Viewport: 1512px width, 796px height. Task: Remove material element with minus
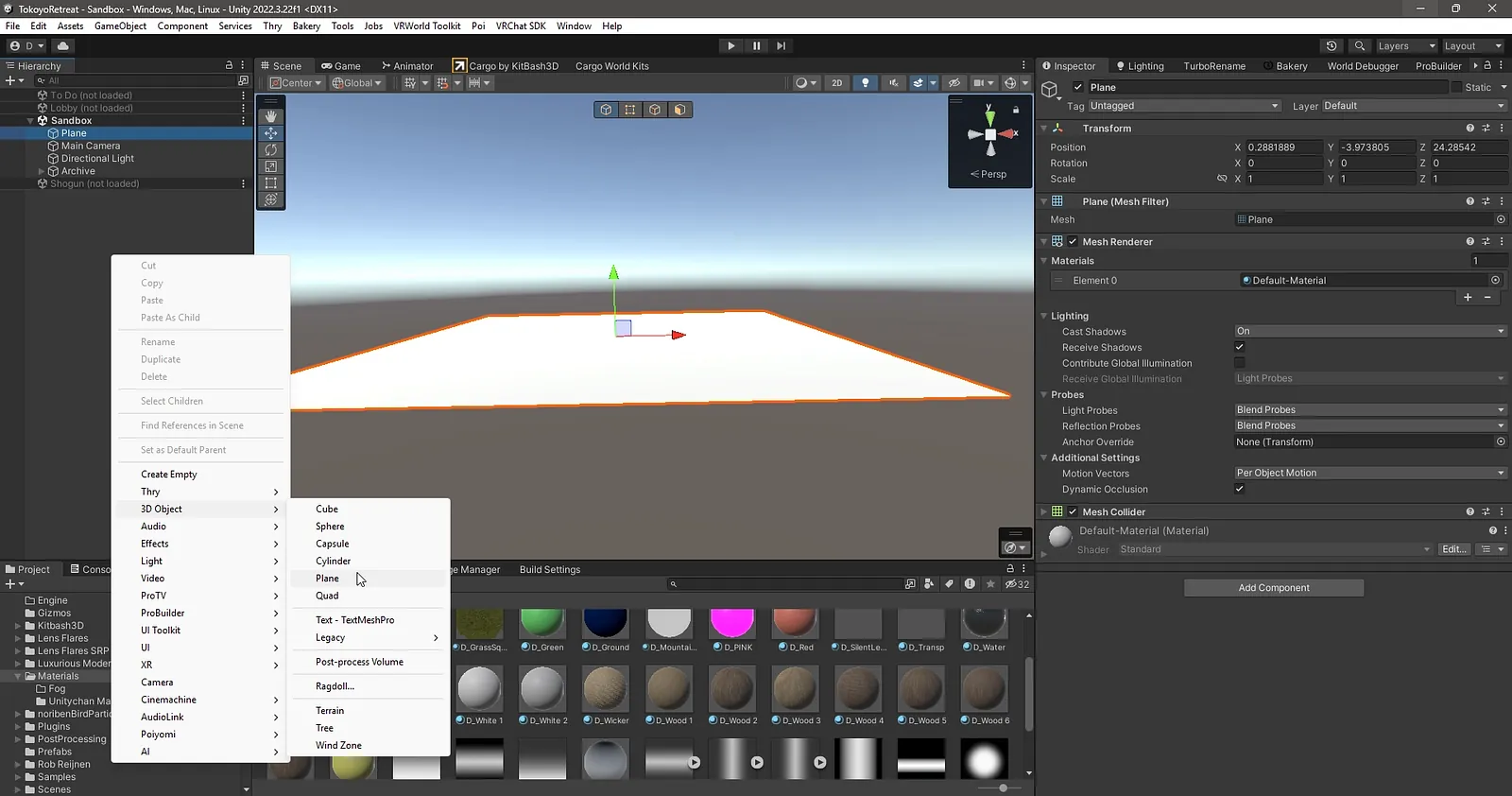(x=1487, y=297)
